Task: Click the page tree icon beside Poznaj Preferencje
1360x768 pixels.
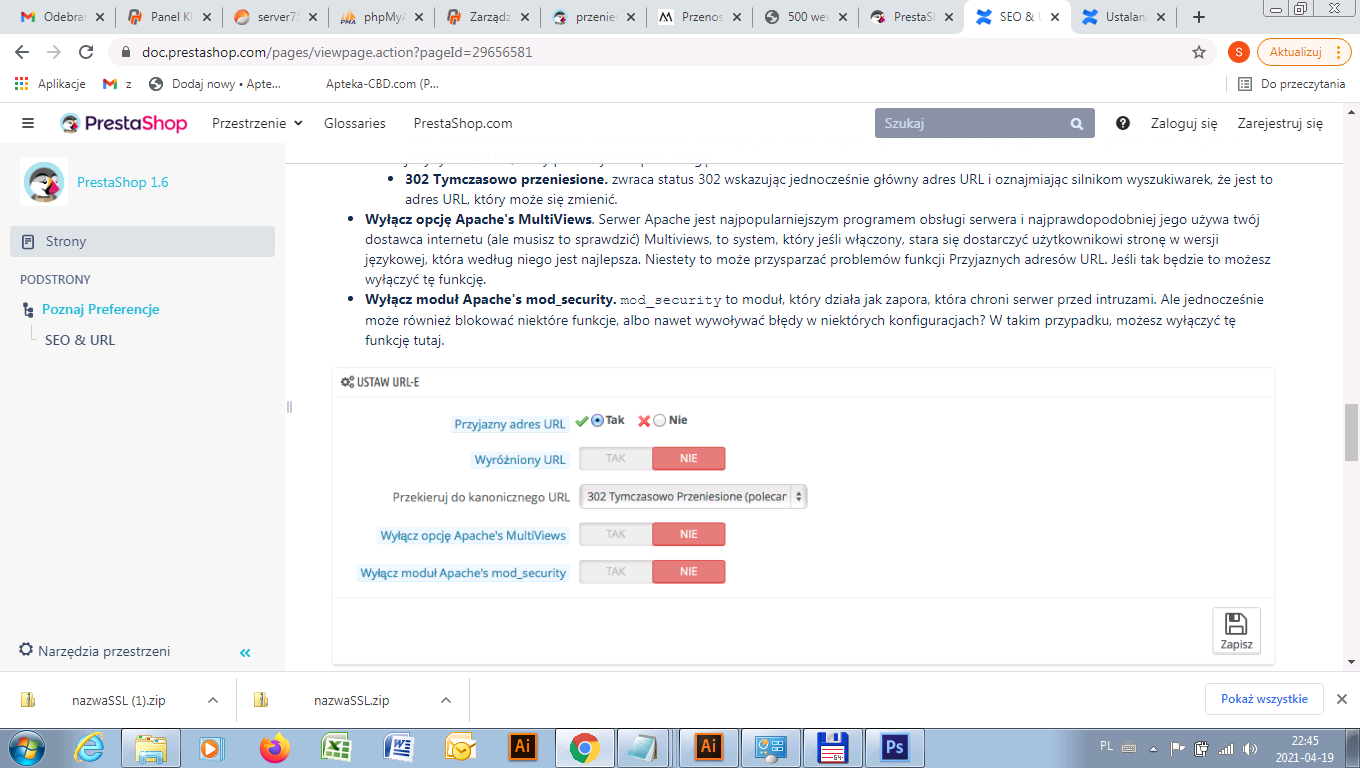Action: [27, 310]
